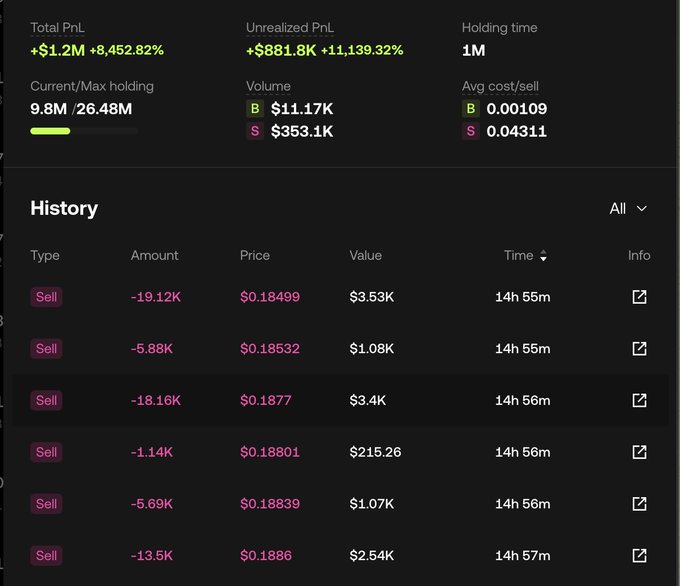Click the Avg cost/sell label
Screen dimensions: 680x586
tap(500, 86)
